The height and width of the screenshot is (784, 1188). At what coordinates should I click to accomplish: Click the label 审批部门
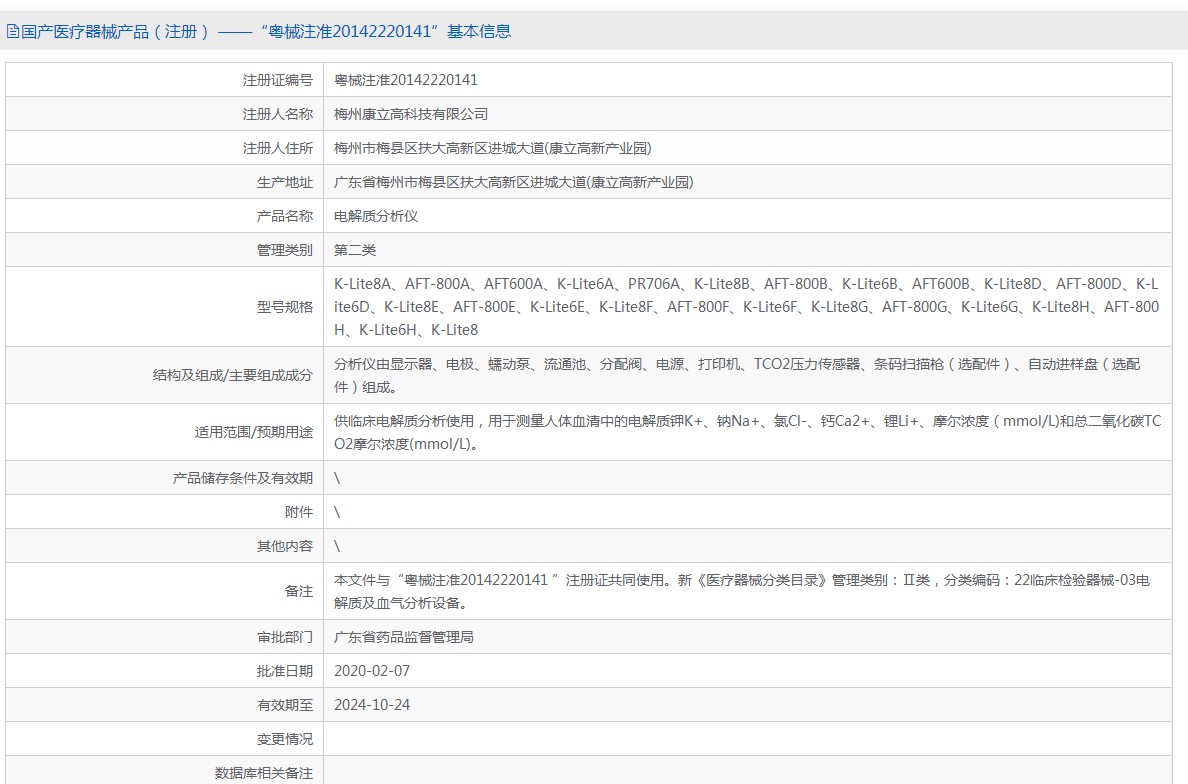(x=284, y=637)
